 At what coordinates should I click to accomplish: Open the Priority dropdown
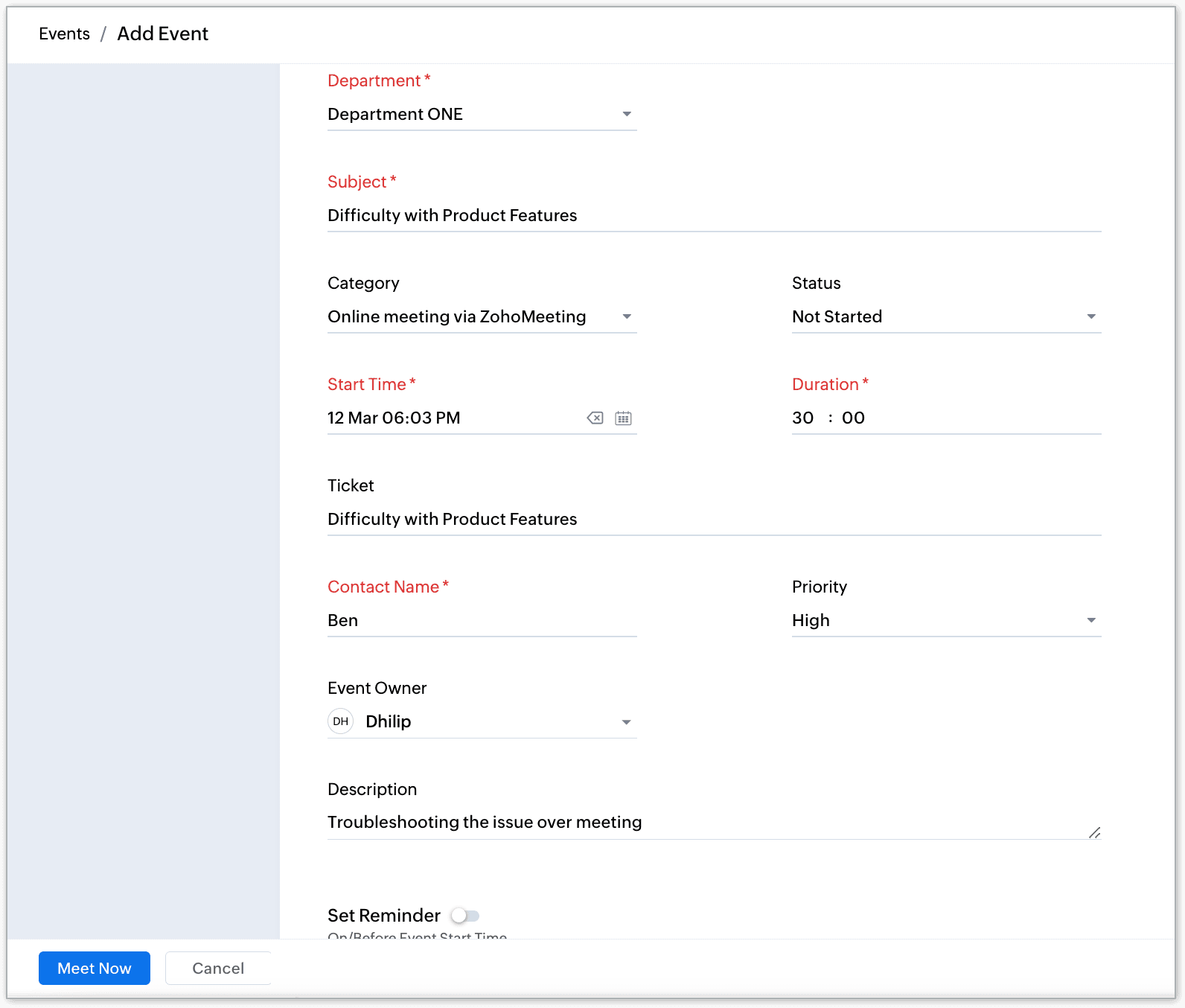[x=1091, y=621]
